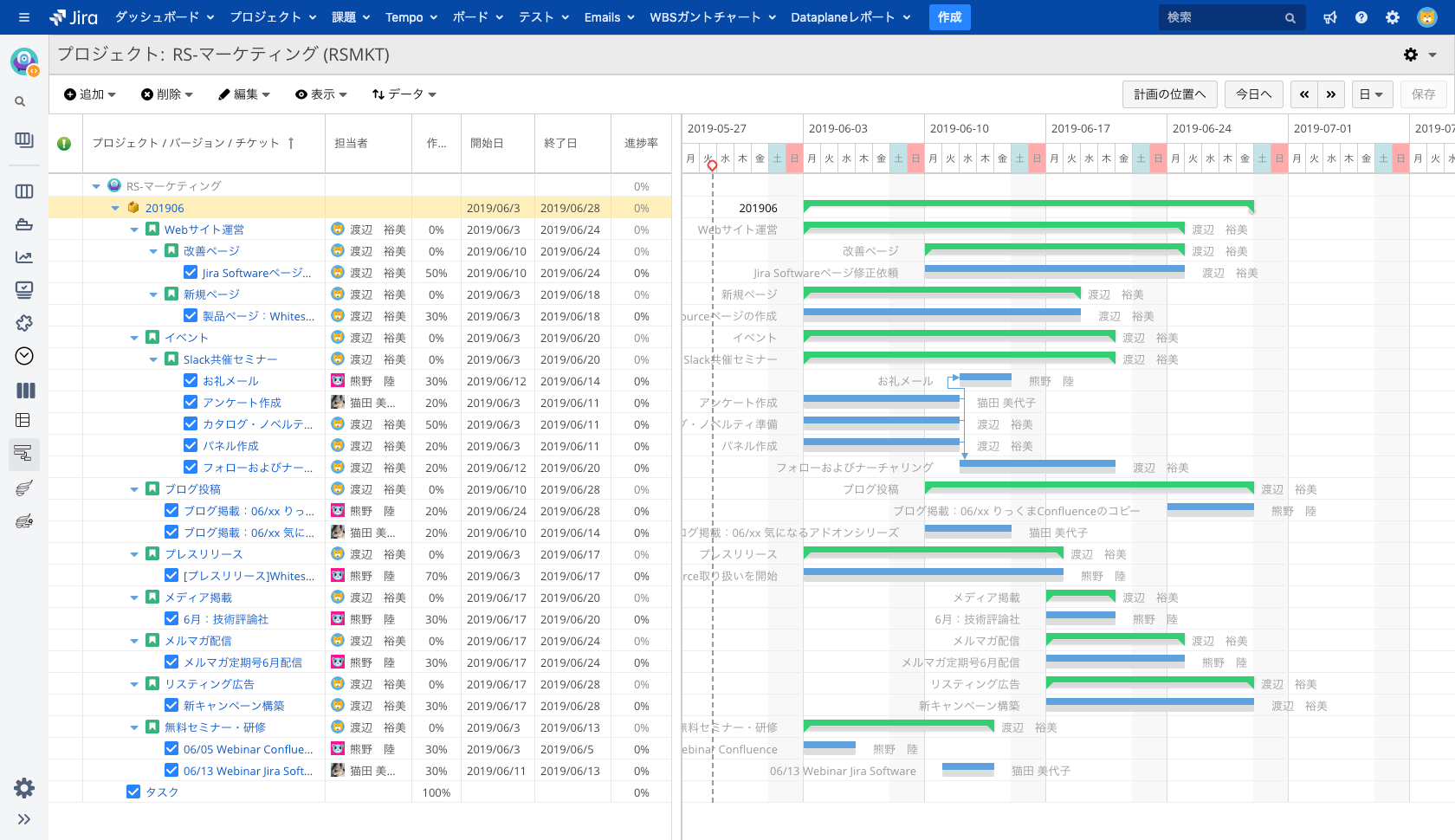Open the feedback megaphone icon
1455x840 pixels.
click(1330, 17)
